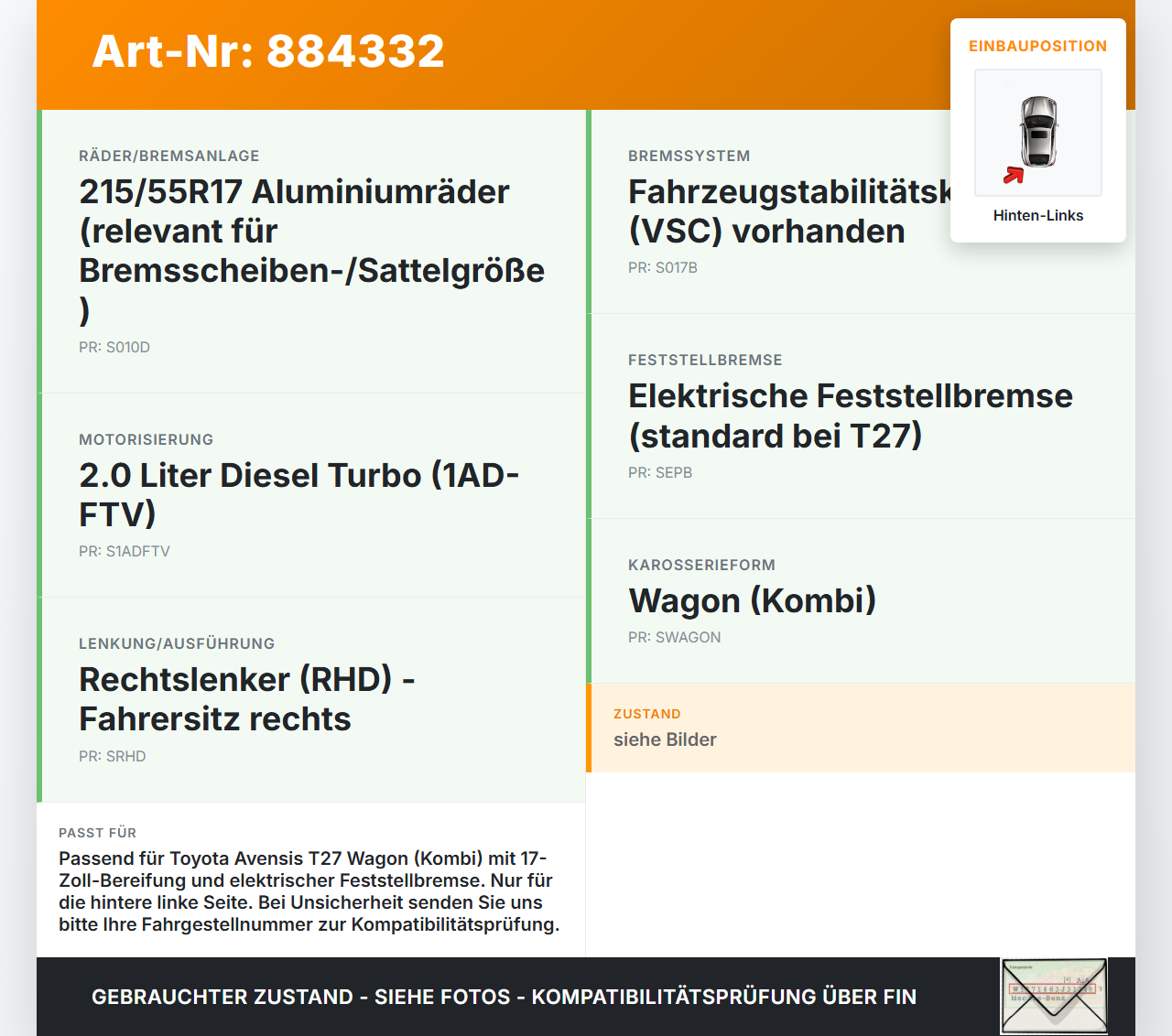Click the LENKUNG/AUSFÜHRUNG label
The width and height of the screenshot is (1172, 1036).
pos(177,643)
